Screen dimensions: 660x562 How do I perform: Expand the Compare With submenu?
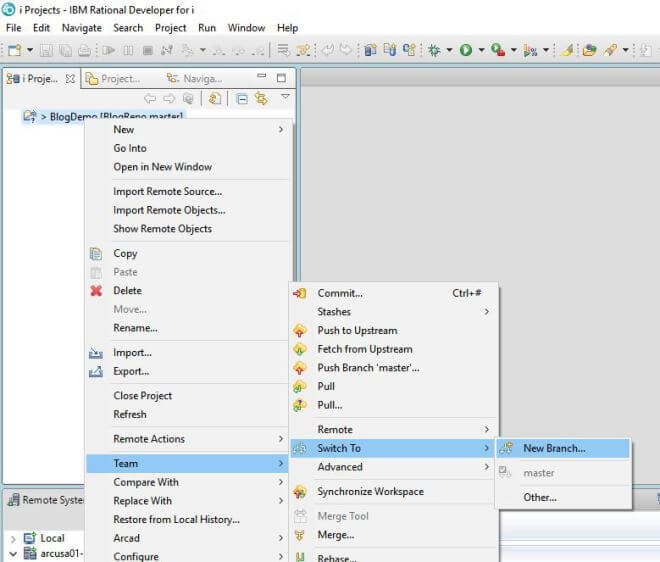187,482
